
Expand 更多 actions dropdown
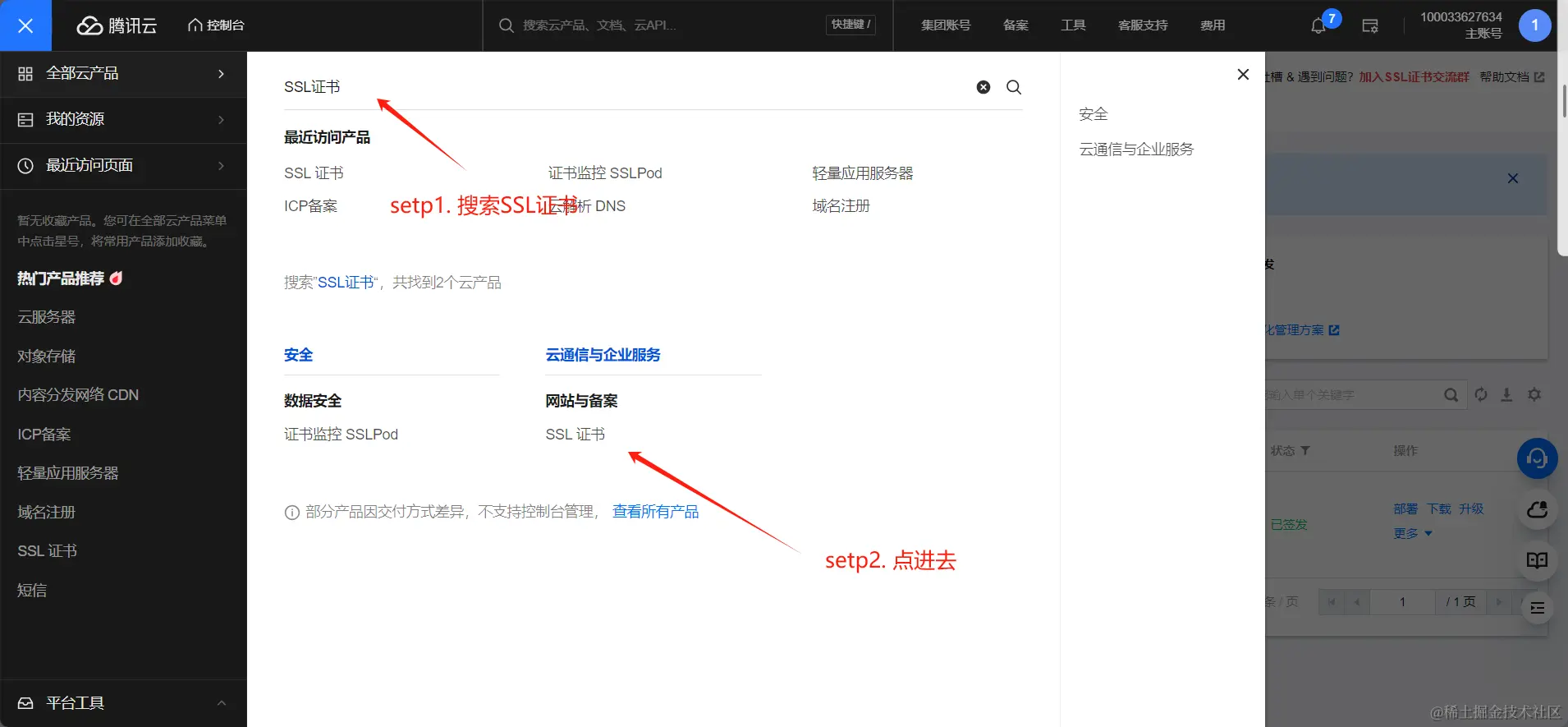1413,534
